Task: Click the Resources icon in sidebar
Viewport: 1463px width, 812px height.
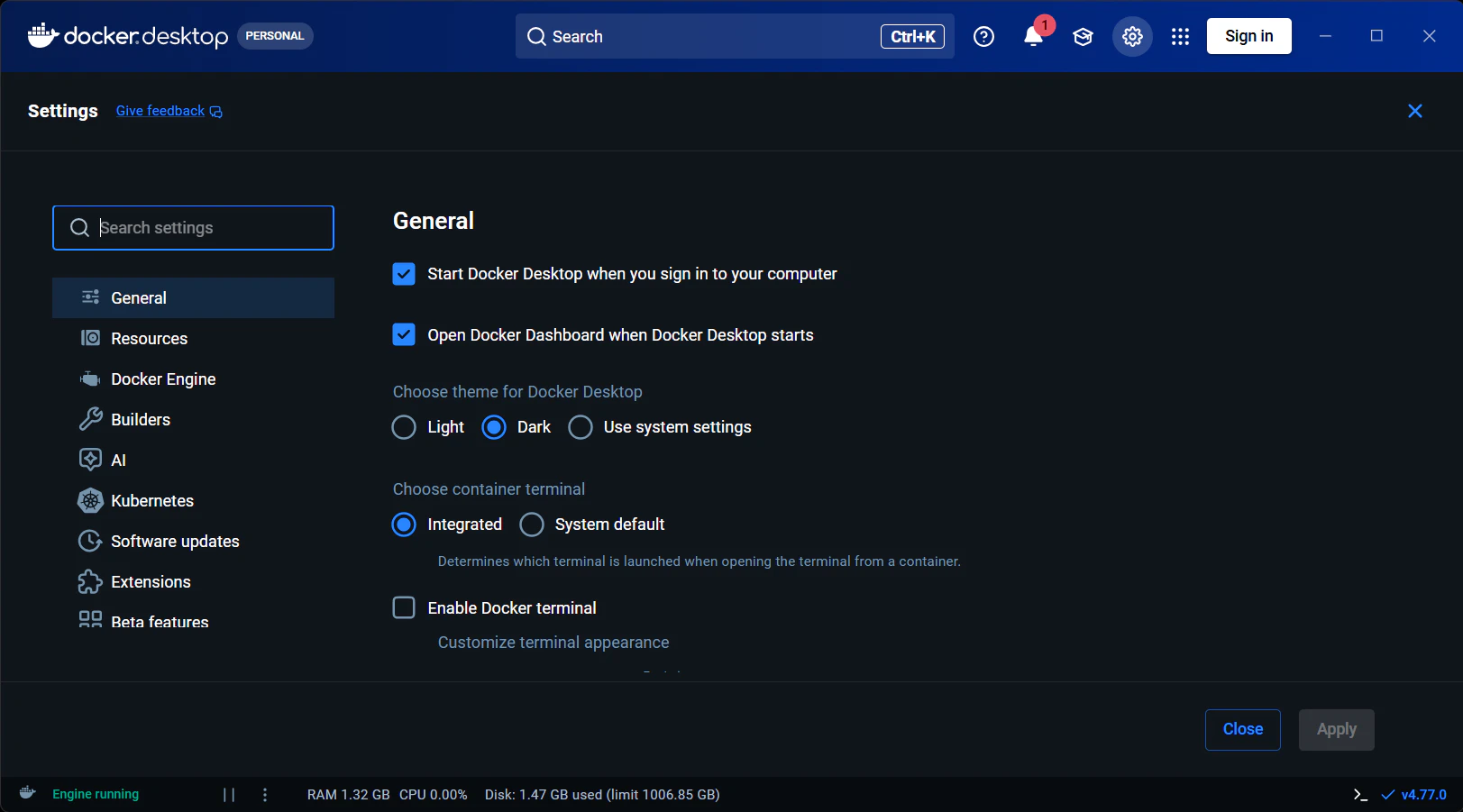Action: [x=90, y=338]
